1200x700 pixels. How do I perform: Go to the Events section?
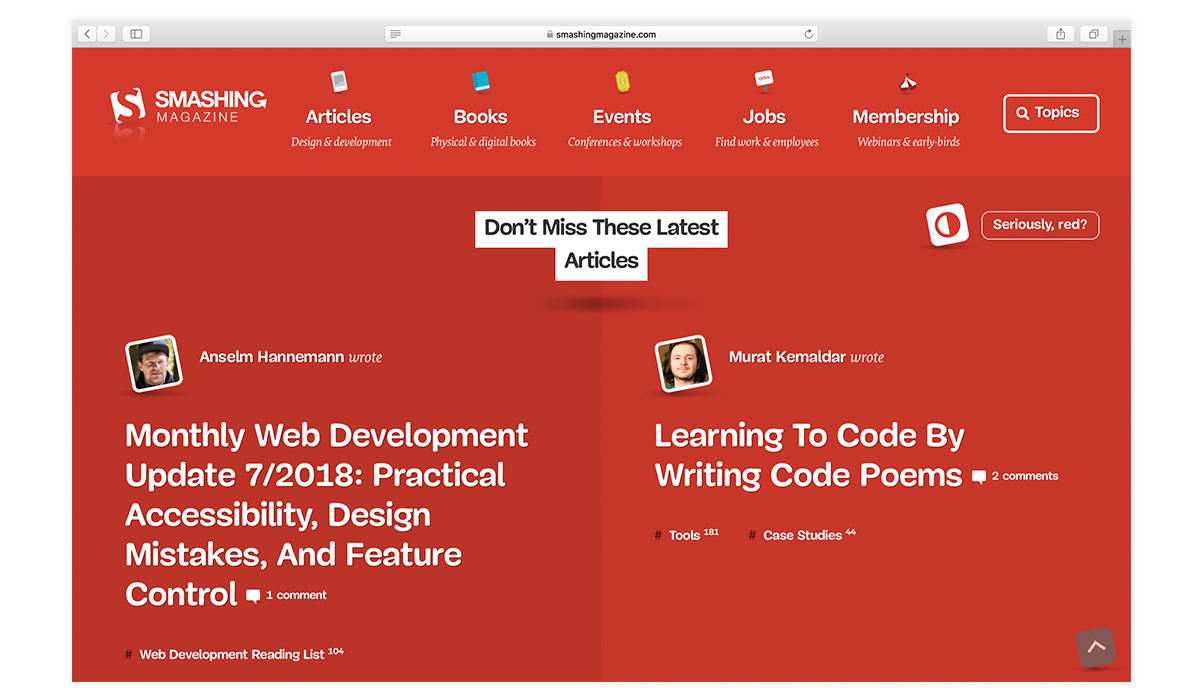(x=622, y=117)
